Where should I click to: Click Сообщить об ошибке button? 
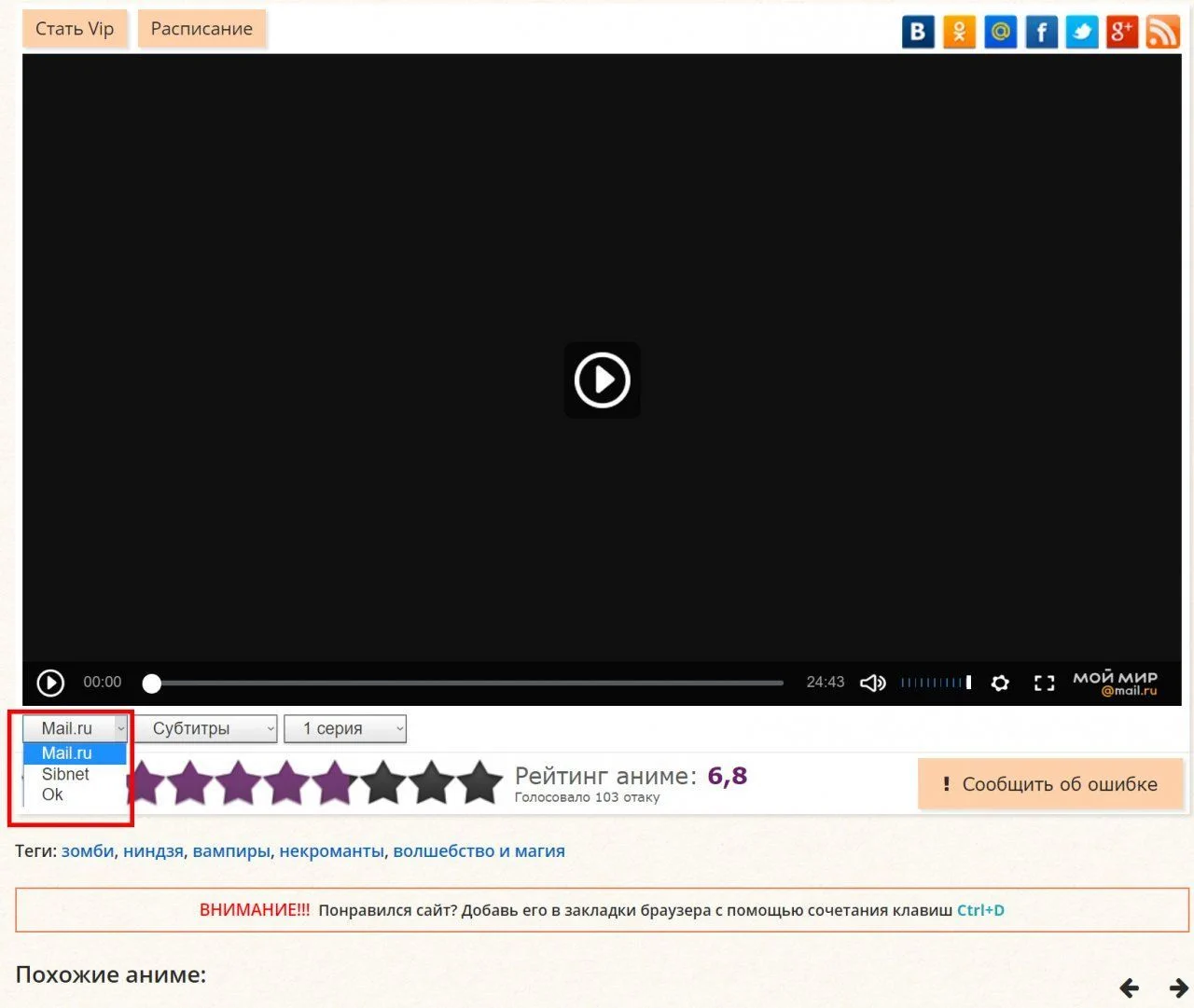tap(1050, 784)
